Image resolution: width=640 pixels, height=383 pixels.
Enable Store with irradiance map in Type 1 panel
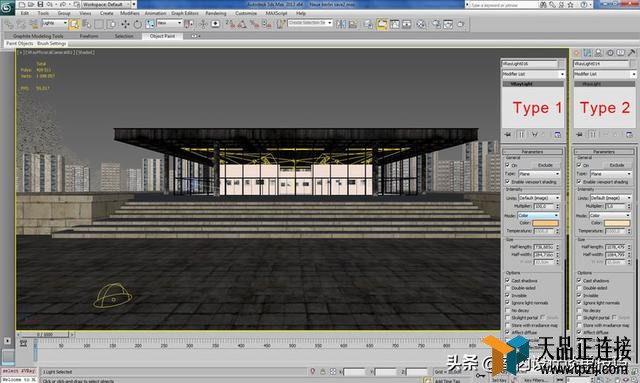click(508, 325)
